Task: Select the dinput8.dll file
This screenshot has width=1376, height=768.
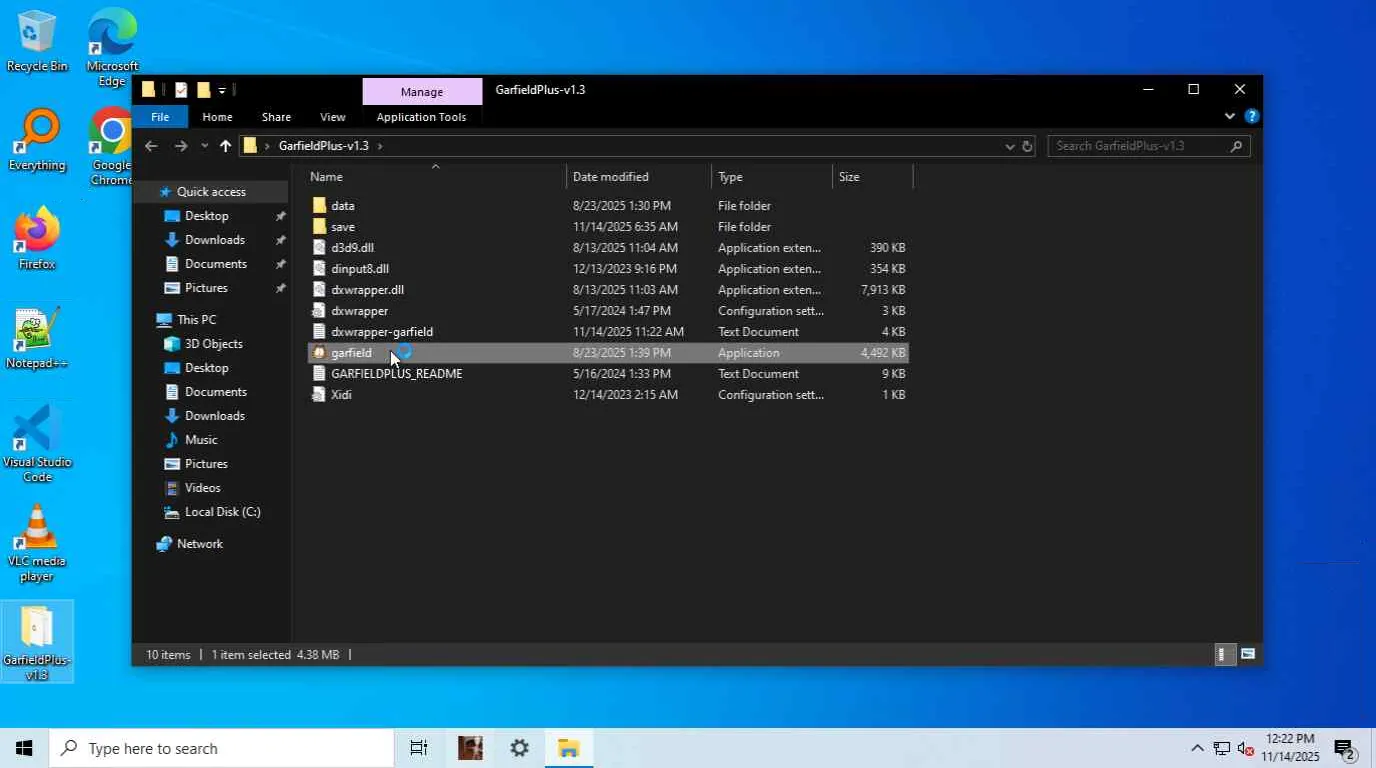Action: (x=608, y=269)
